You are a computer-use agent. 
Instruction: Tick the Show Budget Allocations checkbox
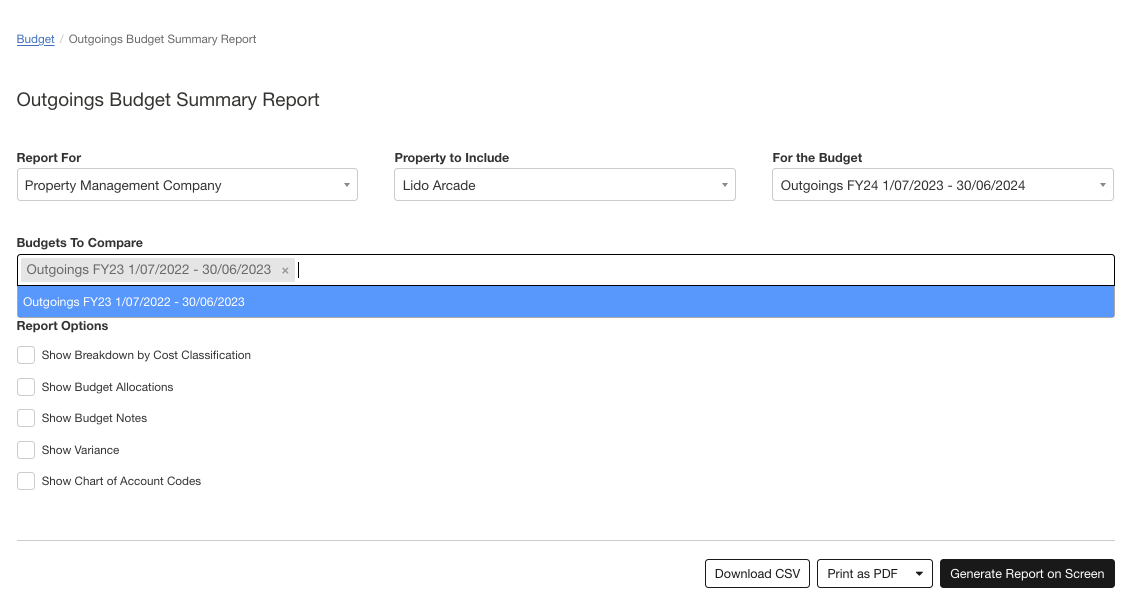click(26, 387)
